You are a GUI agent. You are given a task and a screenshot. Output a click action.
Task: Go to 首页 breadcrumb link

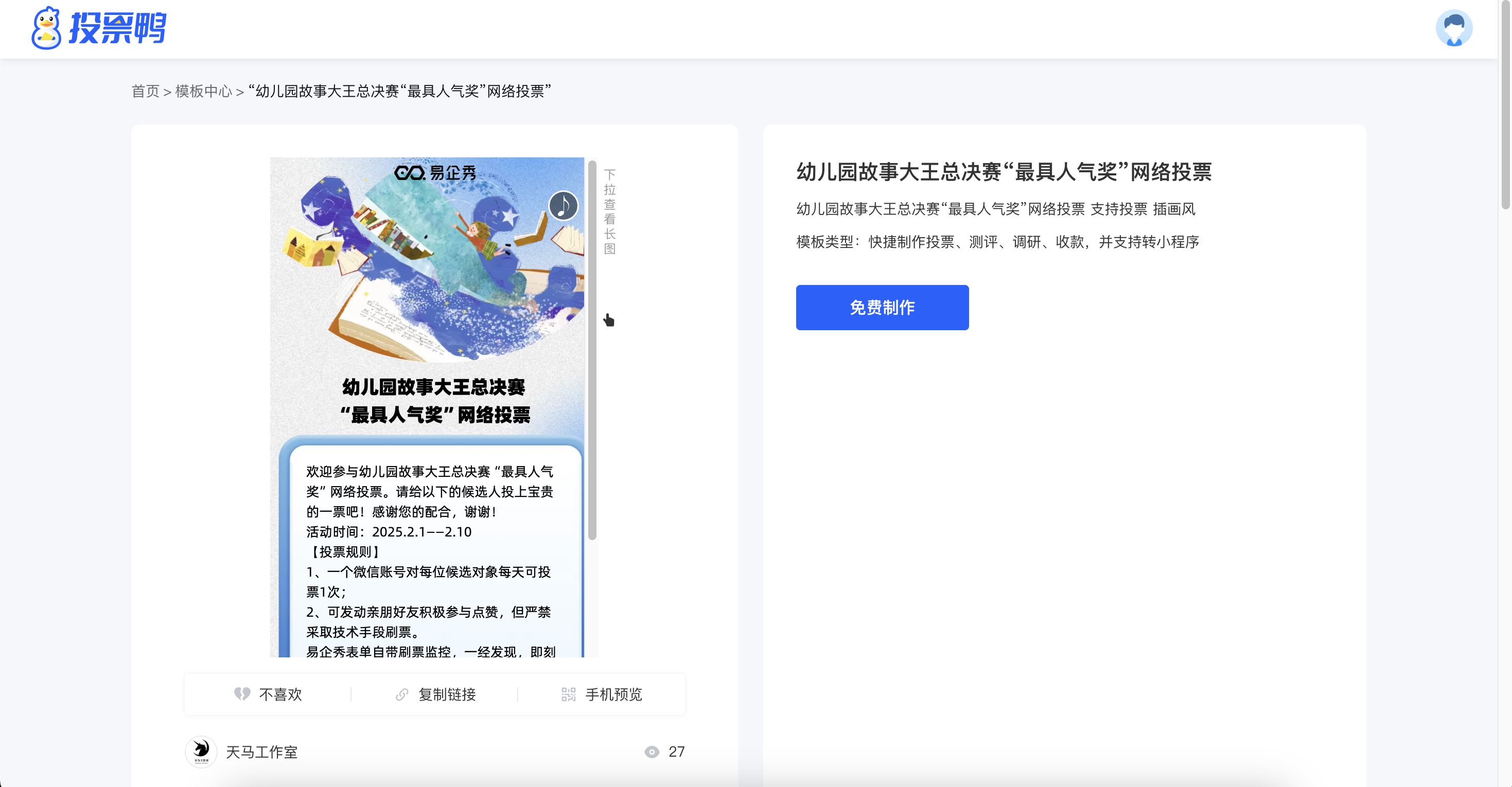145,91
